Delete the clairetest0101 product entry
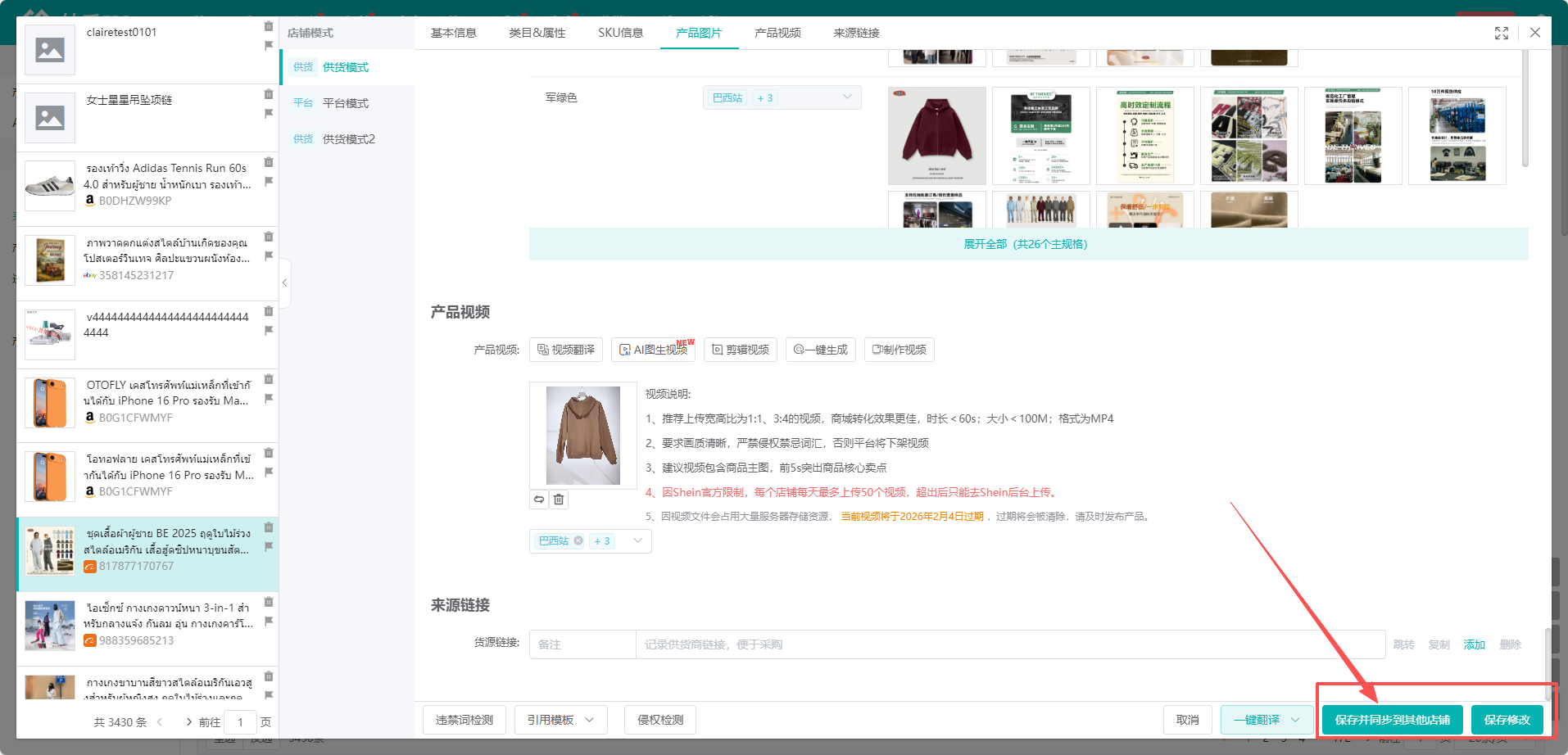The height and width of the screenshot is (755, 1568). pos(269,26)
